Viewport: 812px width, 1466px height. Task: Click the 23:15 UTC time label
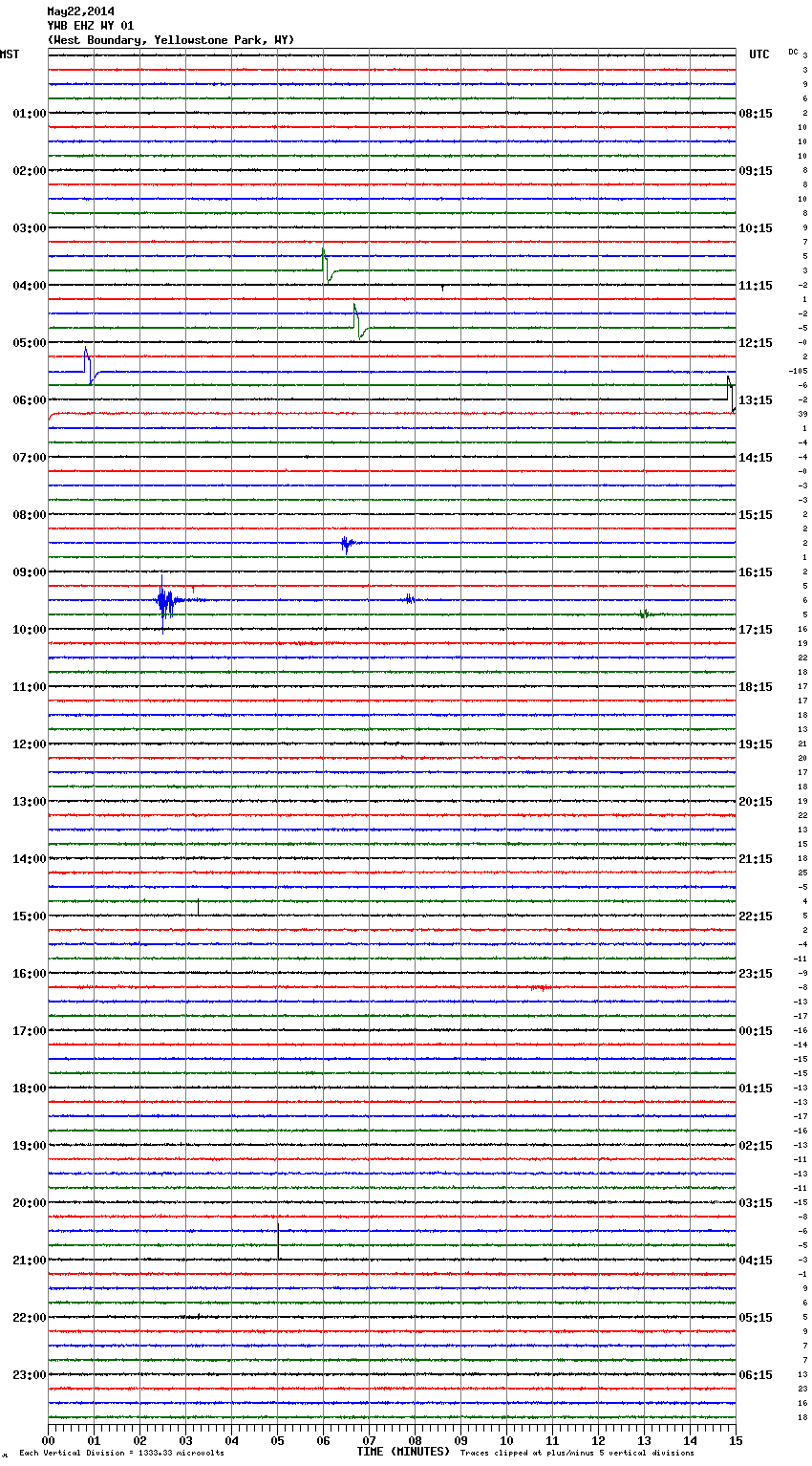(x=756, y=974)
